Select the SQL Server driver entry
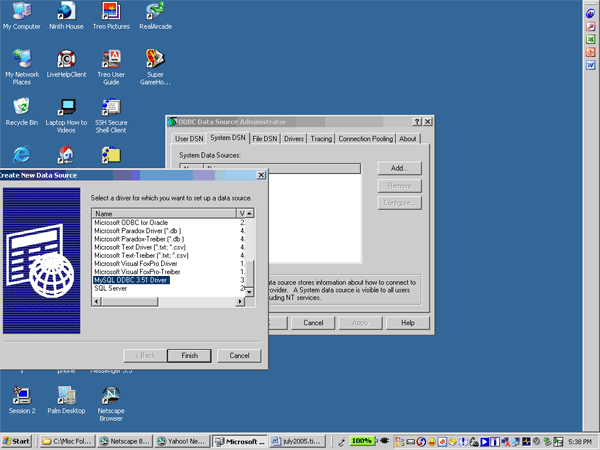The height and width of the screenshot is (450, 600). coord(111,288)
